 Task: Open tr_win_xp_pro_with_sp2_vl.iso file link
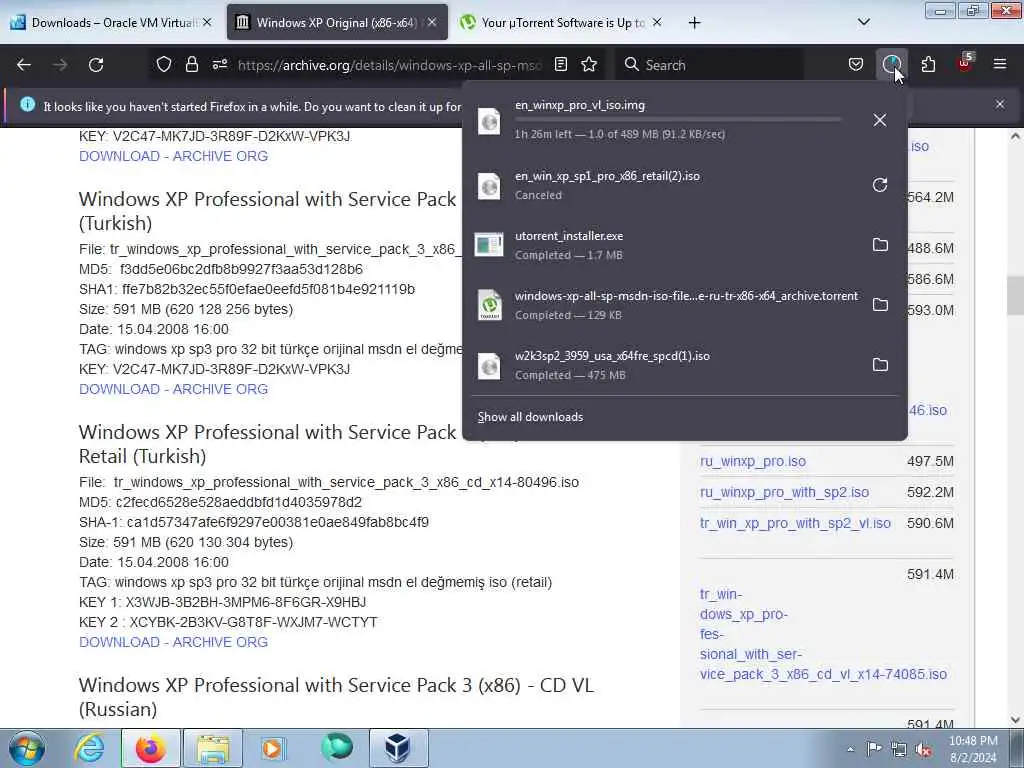(795, 523)
